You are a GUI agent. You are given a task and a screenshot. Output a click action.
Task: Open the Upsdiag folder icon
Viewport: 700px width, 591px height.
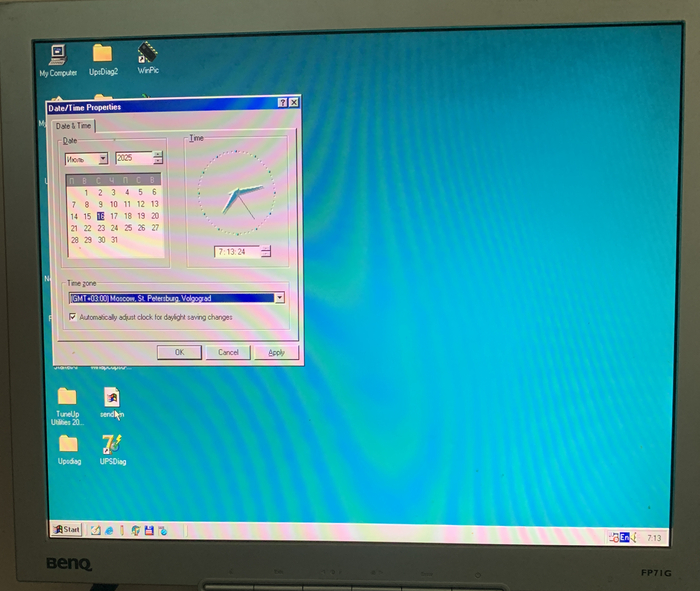[x=68, y=445]
